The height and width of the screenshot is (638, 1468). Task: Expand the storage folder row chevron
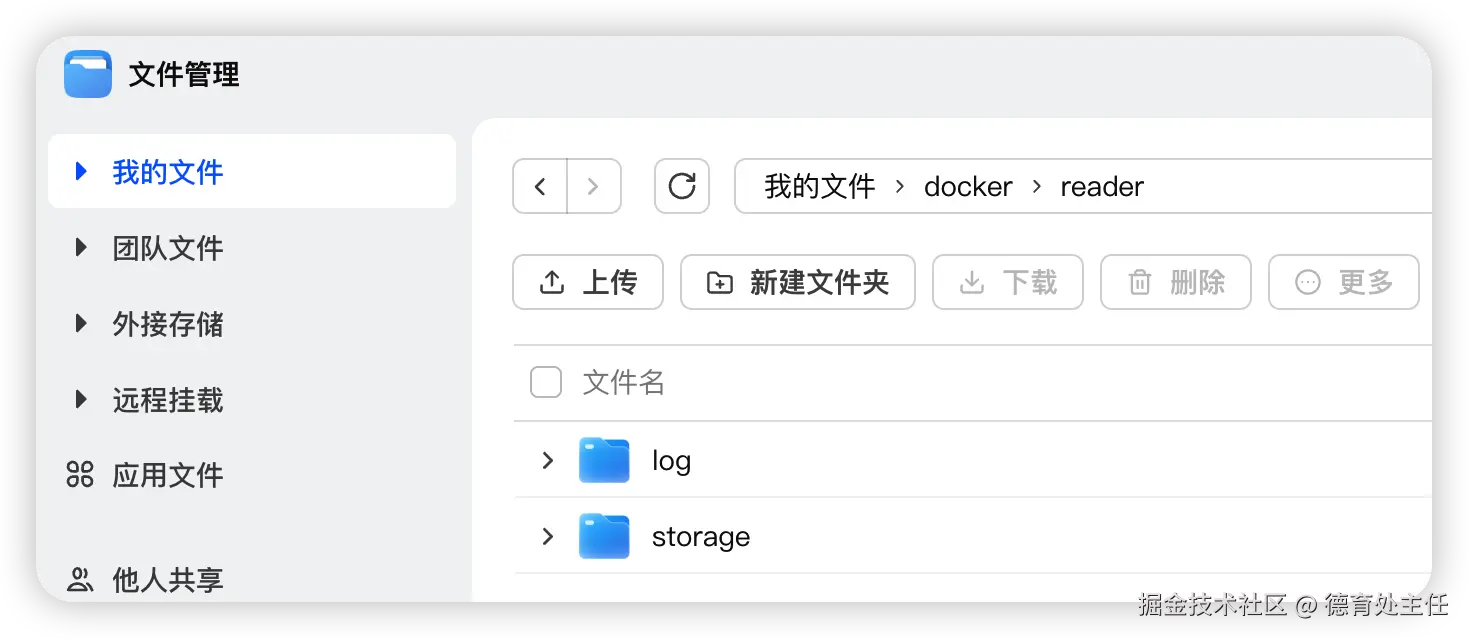[x=547, y=536]
